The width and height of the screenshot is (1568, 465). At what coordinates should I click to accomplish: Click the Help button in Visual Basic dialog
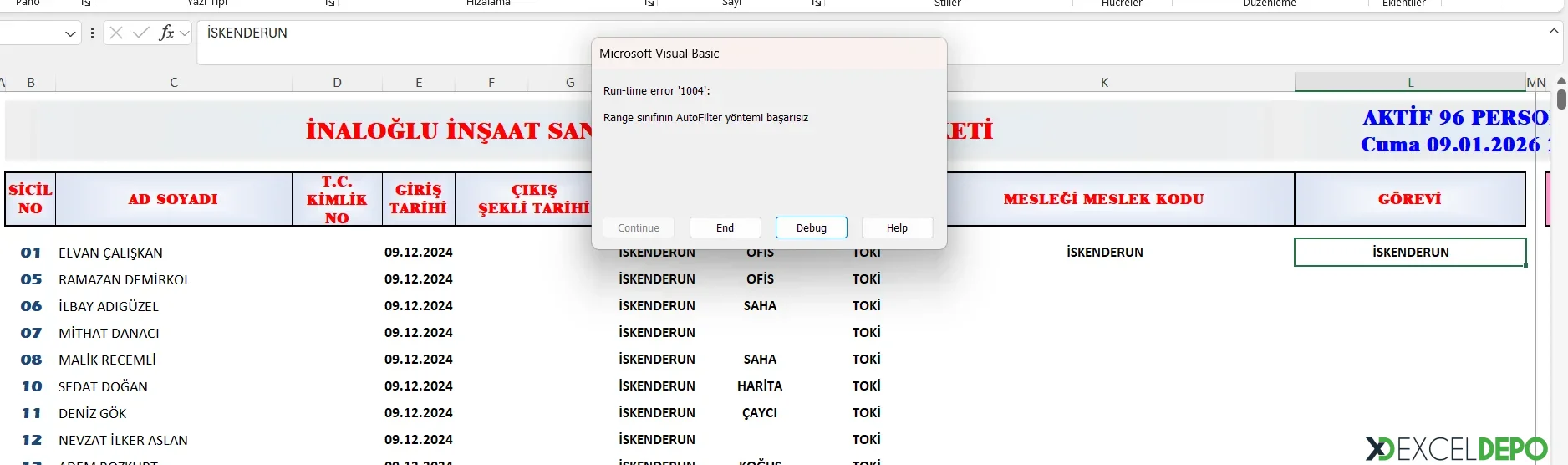[x=897, y=227]
